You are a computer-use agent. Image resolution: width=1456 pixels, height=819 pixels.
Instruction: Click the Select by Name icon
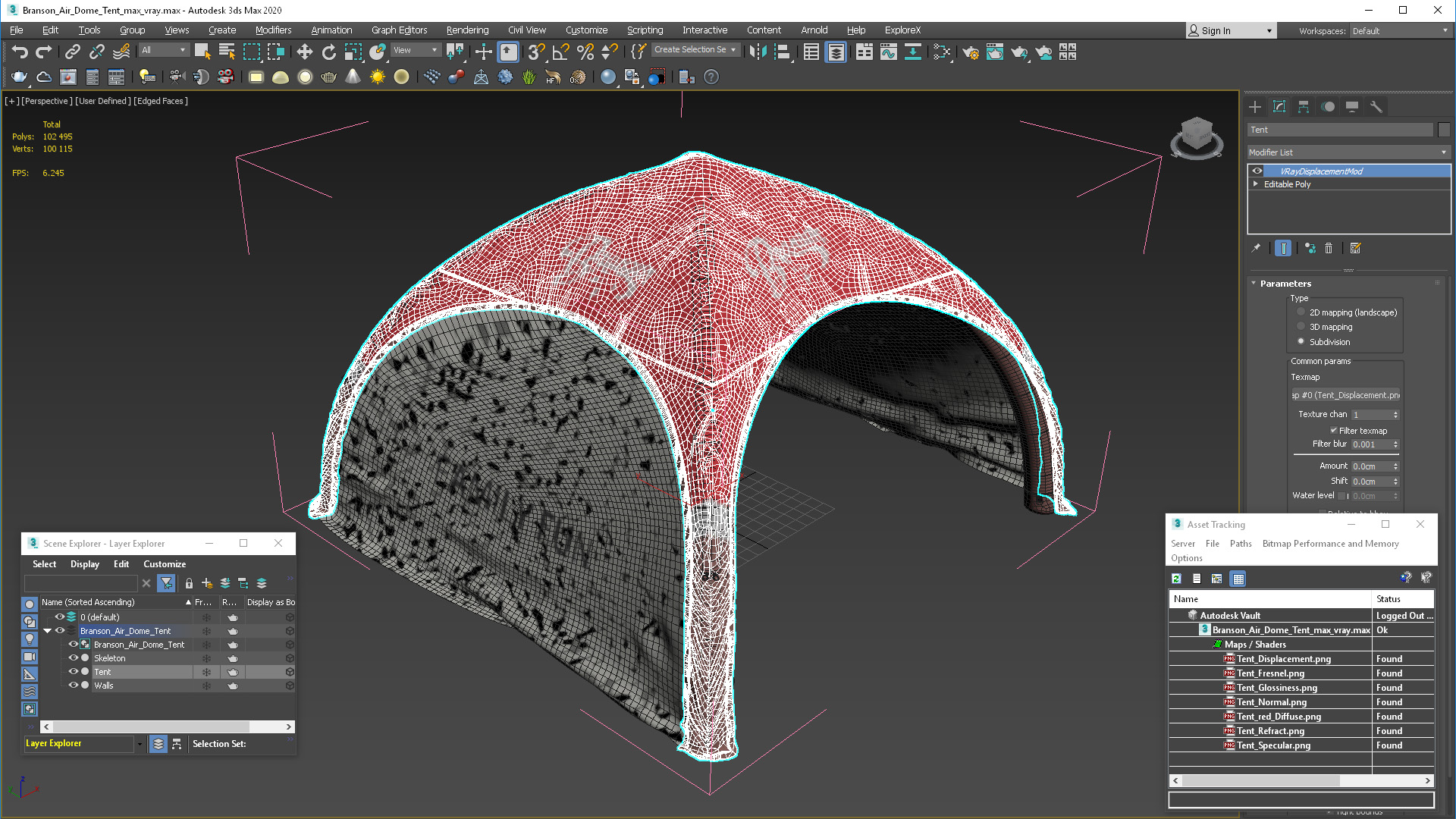pyautogui.click(x=227, y=52)
